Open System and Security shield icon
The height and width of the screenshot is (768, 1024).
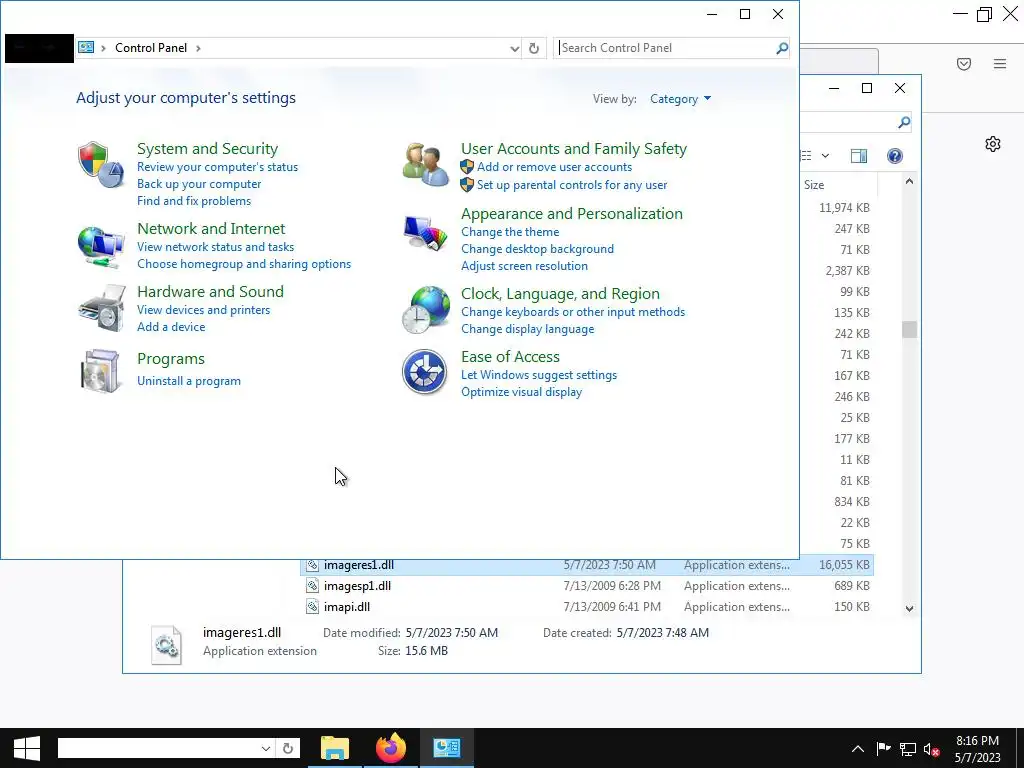[x=101, y=165]
